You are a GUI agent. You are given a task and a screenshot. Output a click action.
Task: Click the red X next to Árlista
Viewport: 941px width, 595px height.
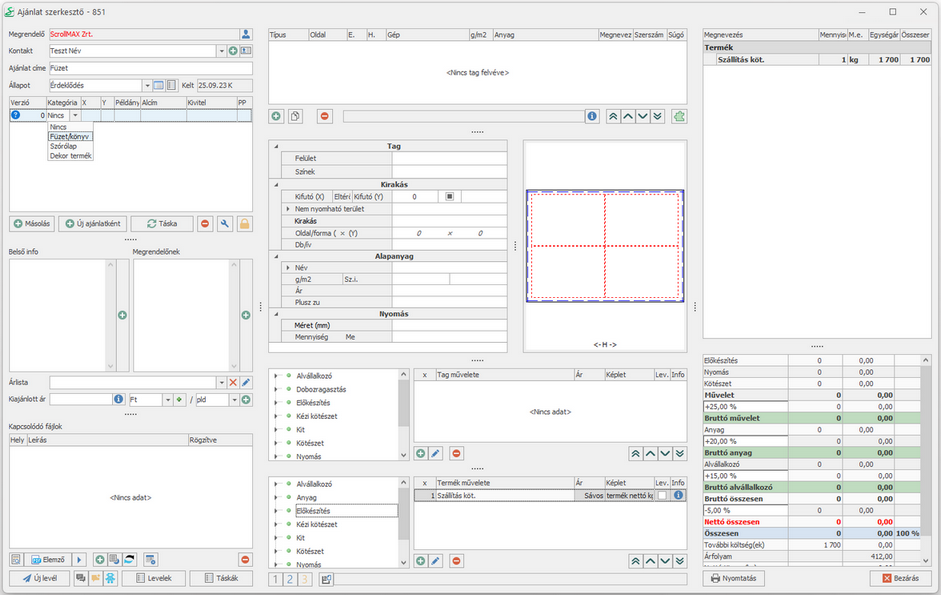233,382
